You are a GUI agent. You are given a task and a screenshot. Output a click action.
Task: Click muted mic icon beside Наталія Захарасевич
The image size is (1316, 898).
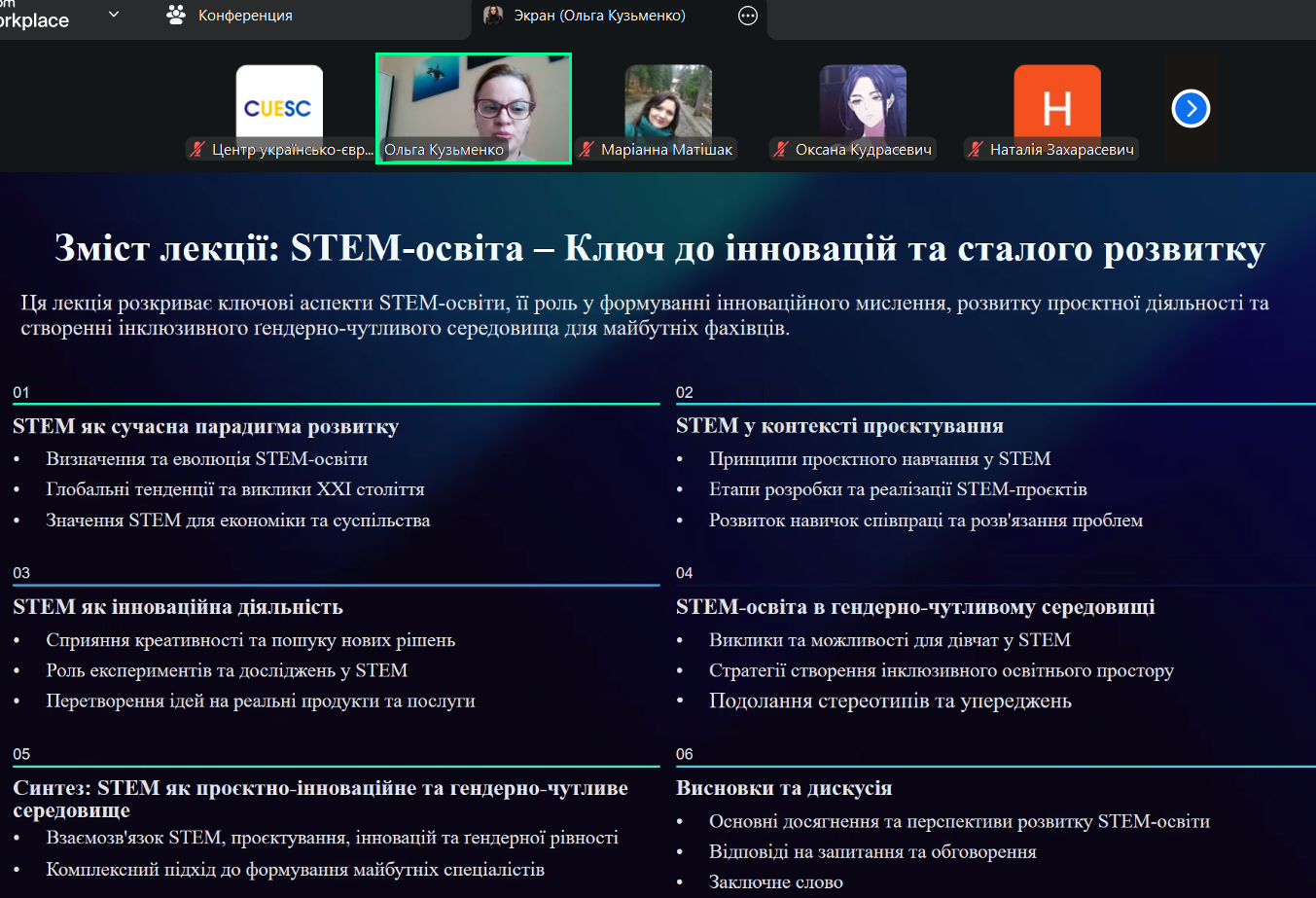(x=976, y=149)
